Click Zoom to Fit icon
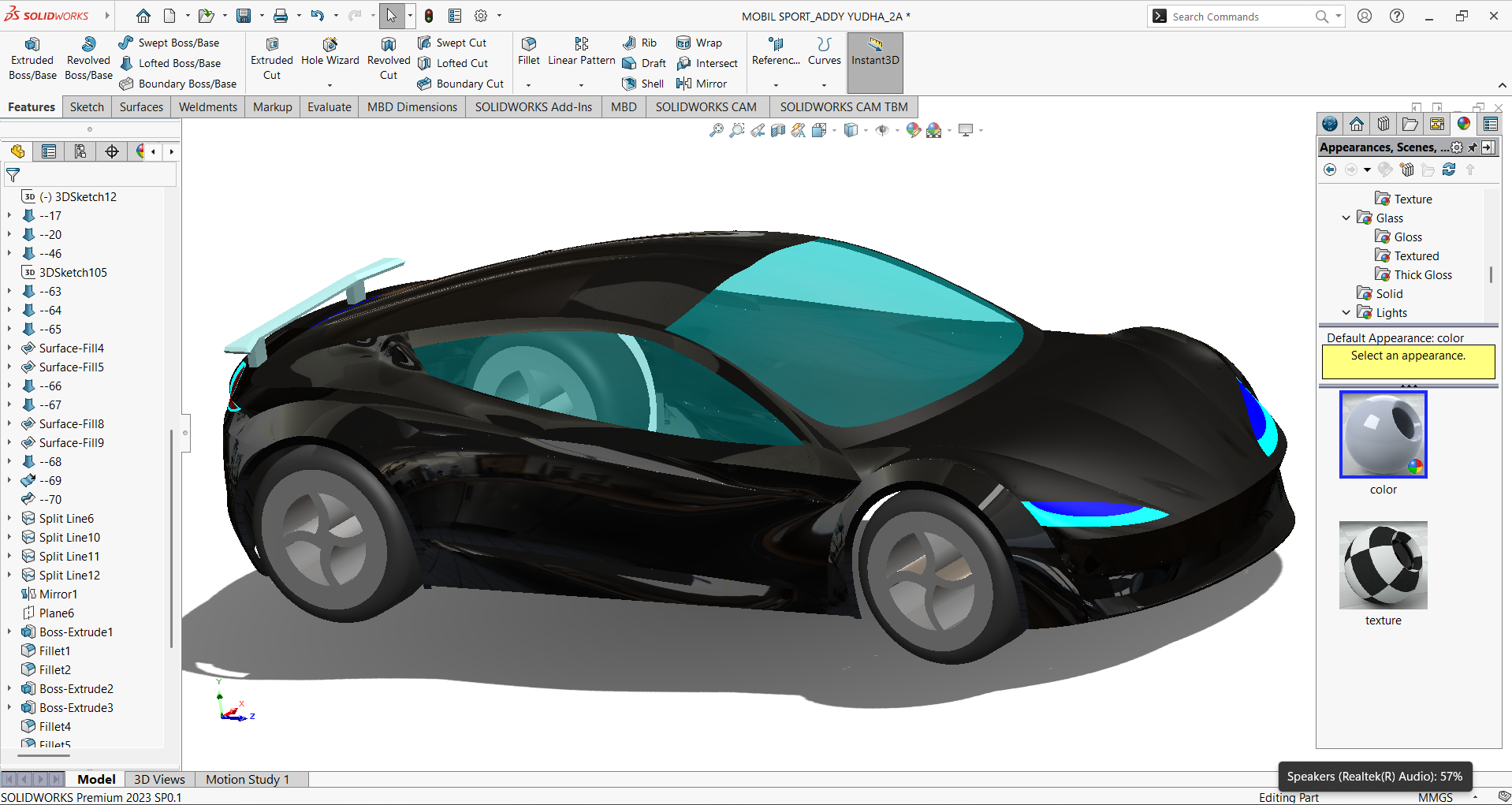The image size is (1512, 805). (x=716, y=131)
